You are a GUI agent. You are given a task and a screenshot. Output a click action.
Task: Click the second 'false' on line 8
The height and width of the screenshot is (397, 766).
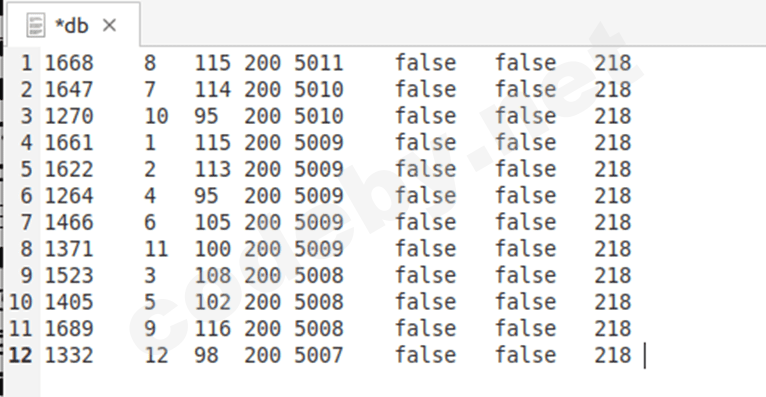tap(526, 249)
